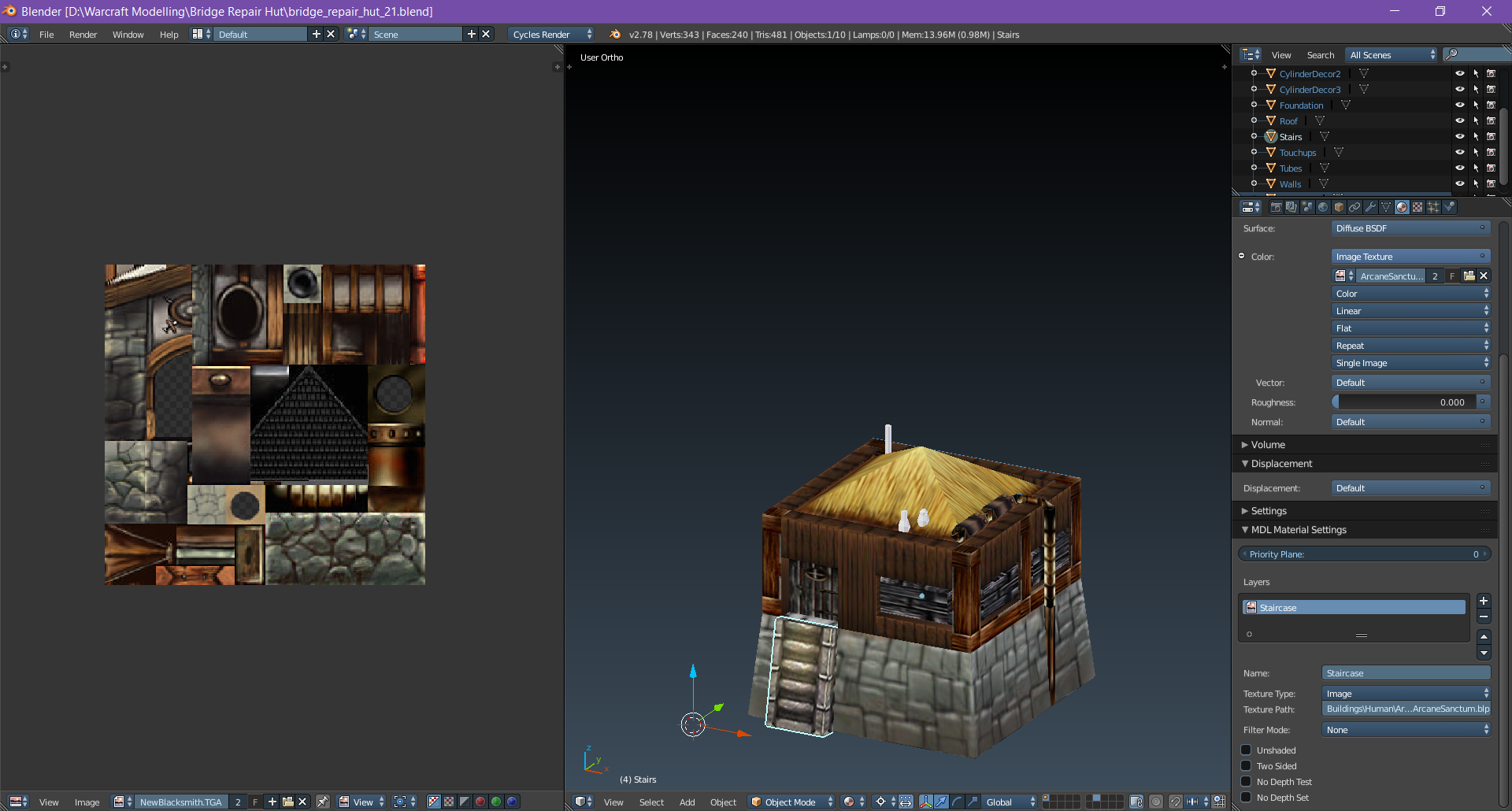Open the Object Mode dropdown
Viewport: 1512px width, 811px height.
click(791, 802)
